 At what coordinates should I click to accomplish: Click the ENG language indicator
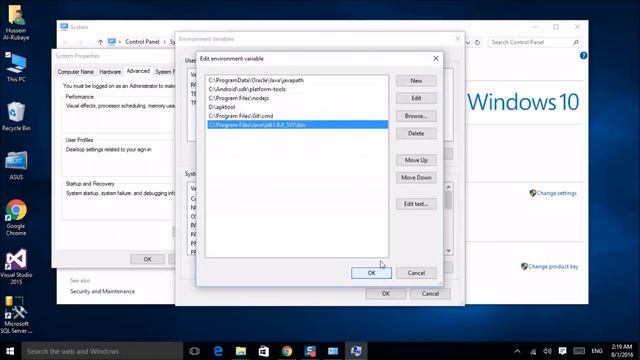pyautogui.click(x=597, y=351)
